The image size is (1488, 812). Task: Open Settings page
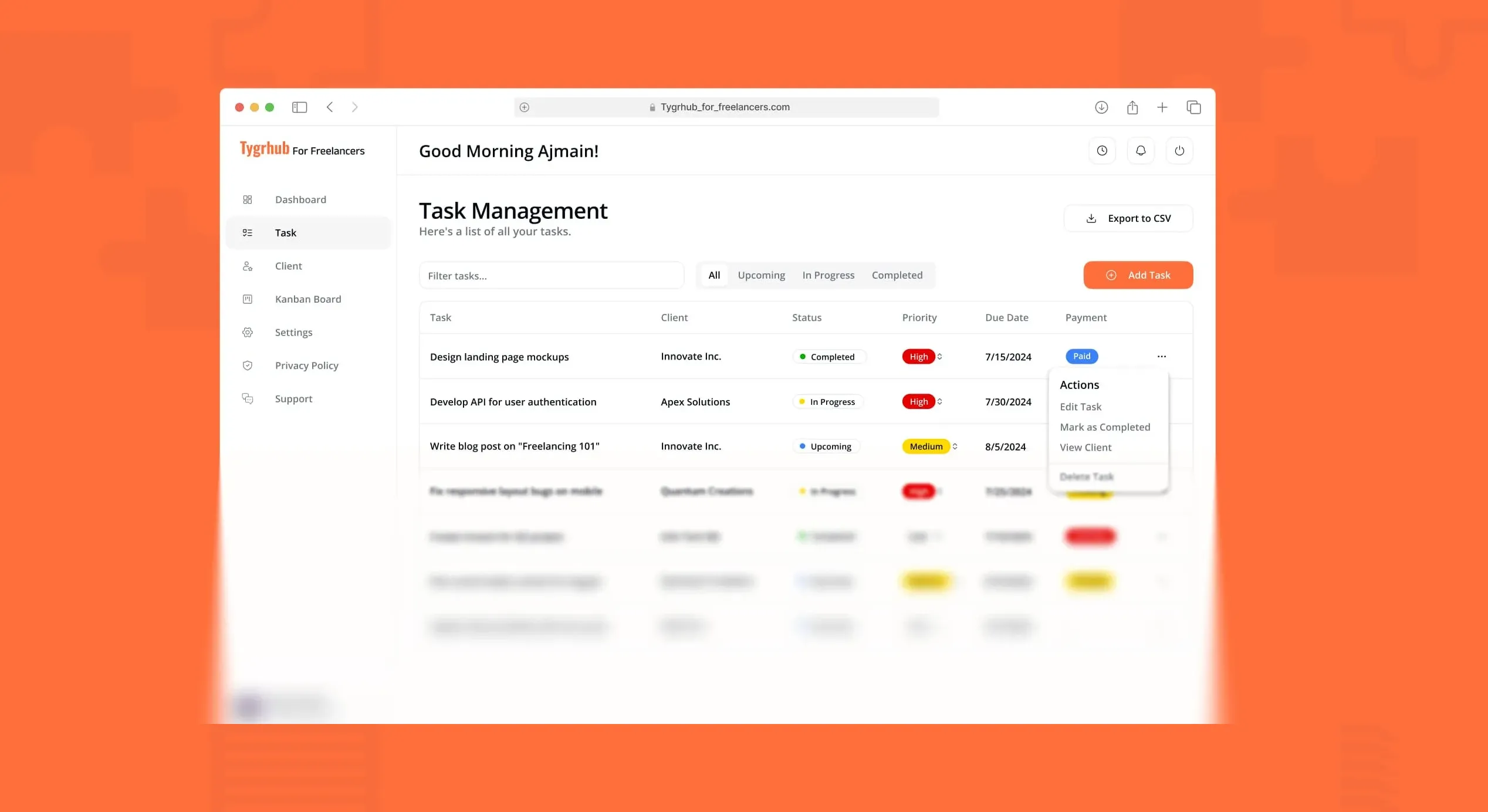click(308, 333)
